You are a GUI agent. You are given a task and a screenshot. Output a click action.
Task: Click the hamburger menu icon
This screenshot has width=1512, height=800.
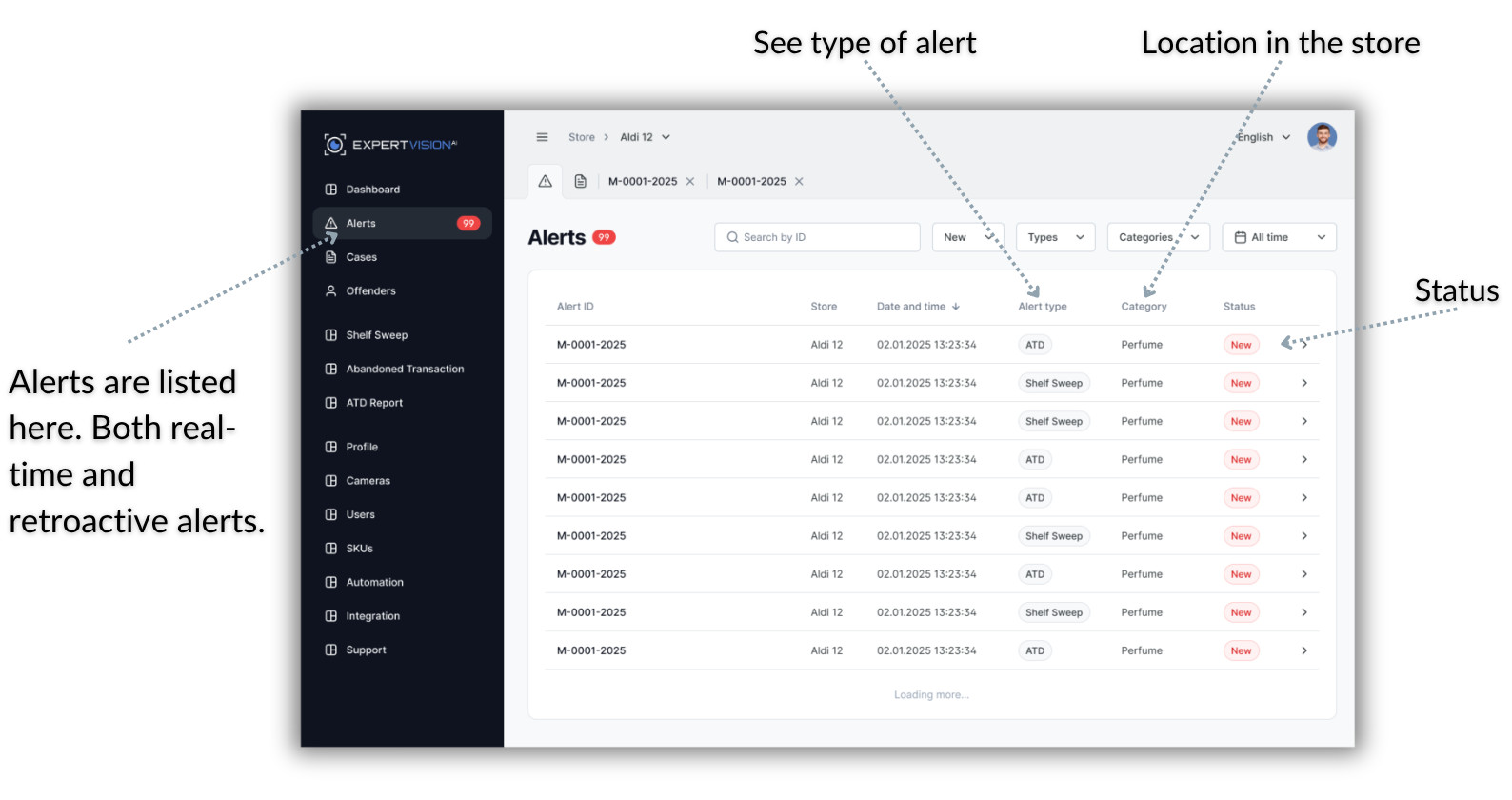542,137
